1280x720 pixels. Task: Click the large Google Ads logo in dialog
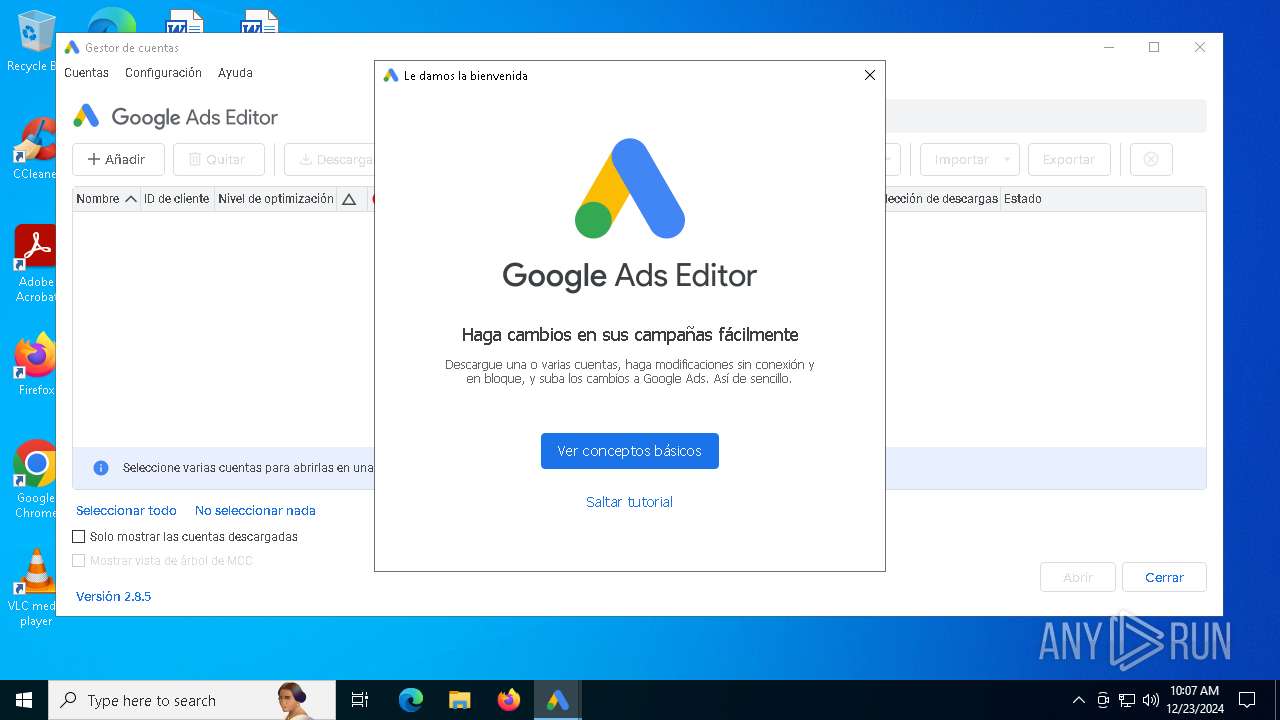point(629,188)
